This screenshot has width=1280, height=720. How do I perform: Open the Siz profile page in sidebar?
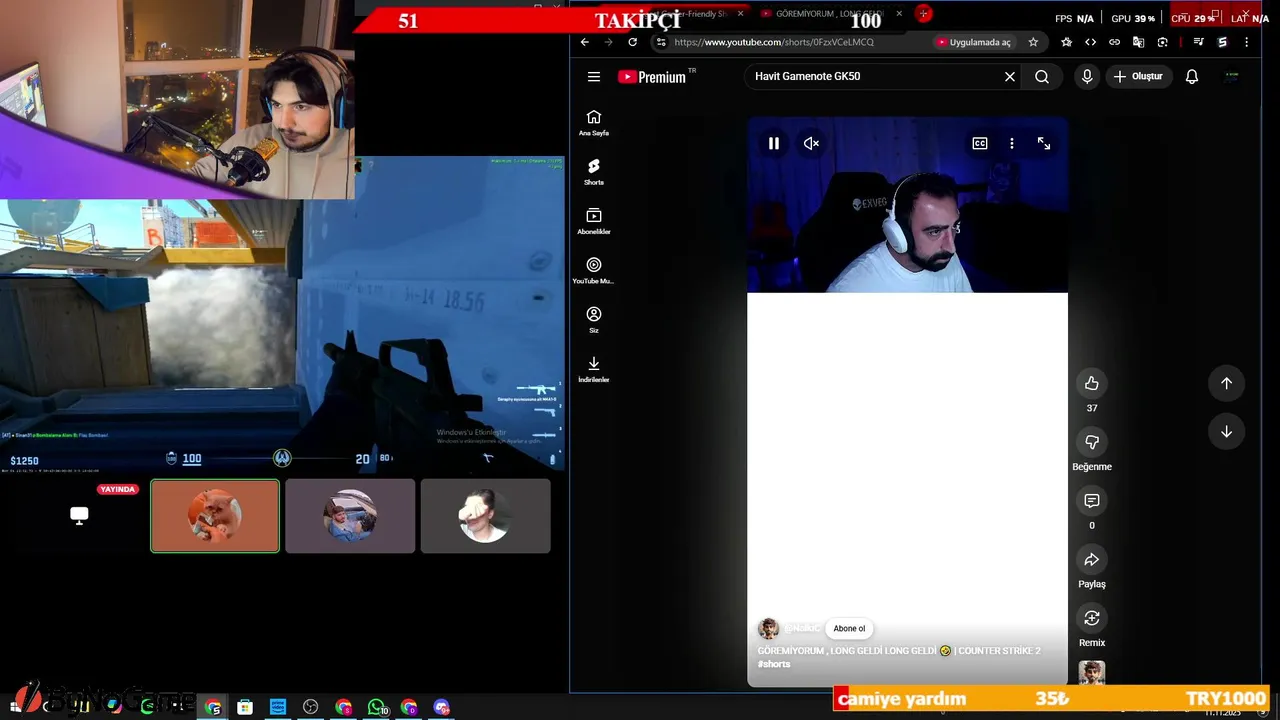point(594,319)
